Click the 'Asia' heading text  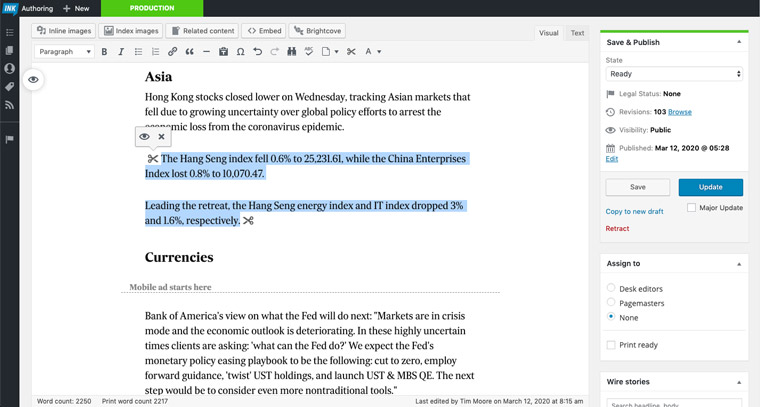point(158,77)
